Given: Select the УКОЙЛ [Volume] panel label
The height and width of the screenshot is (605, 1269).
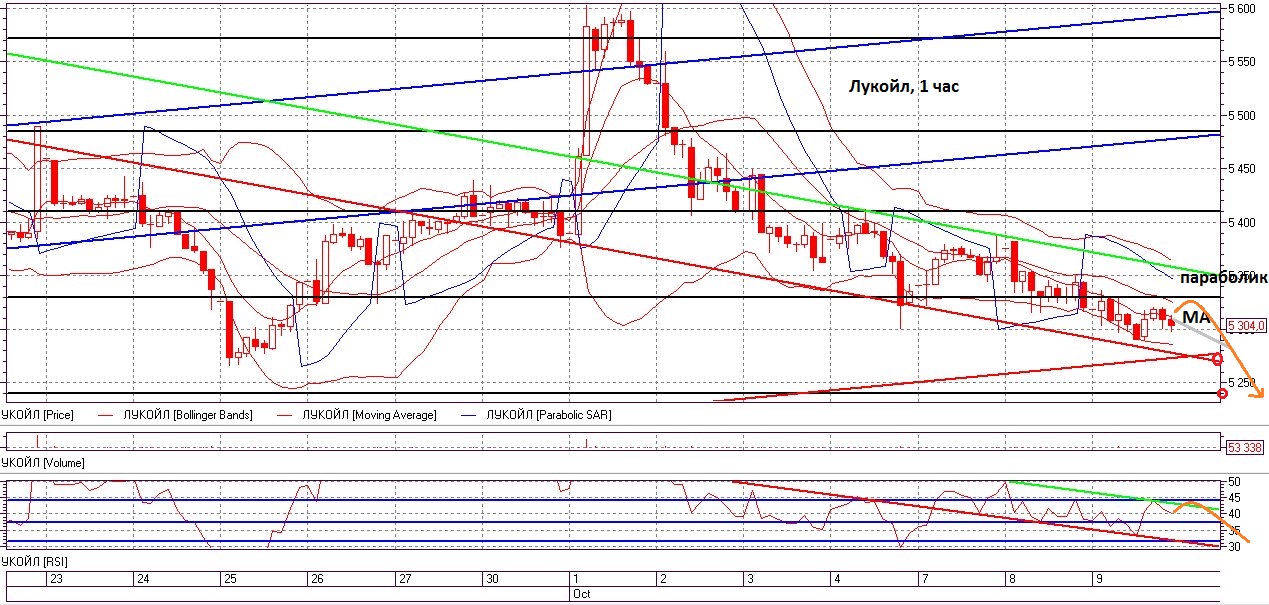Looking at the screenshot, I should pyautogui.click(x=43, y=463).
